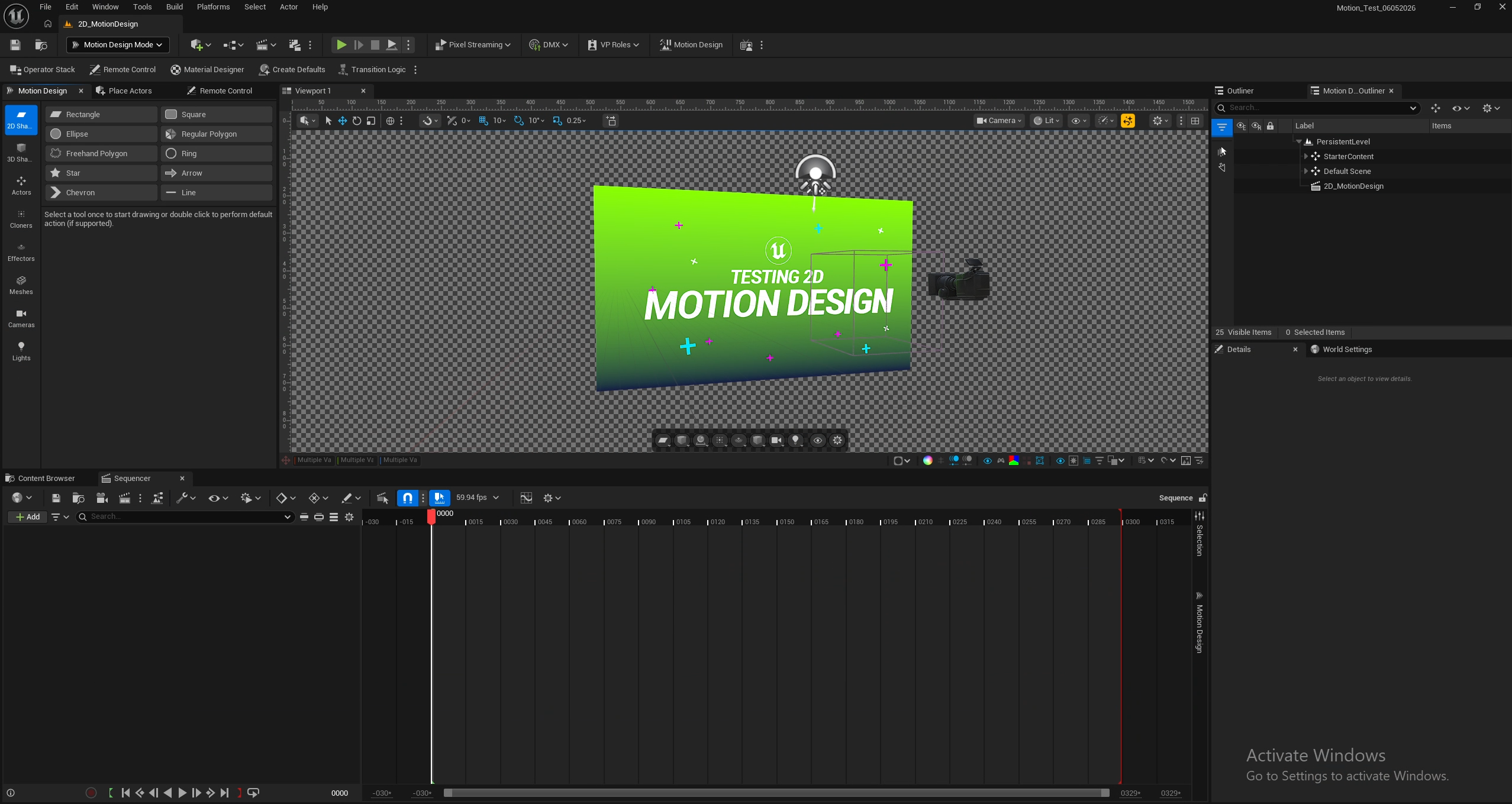Select the Chevron shape tool
Viewport: 1512px width, 804px height.
101,192
